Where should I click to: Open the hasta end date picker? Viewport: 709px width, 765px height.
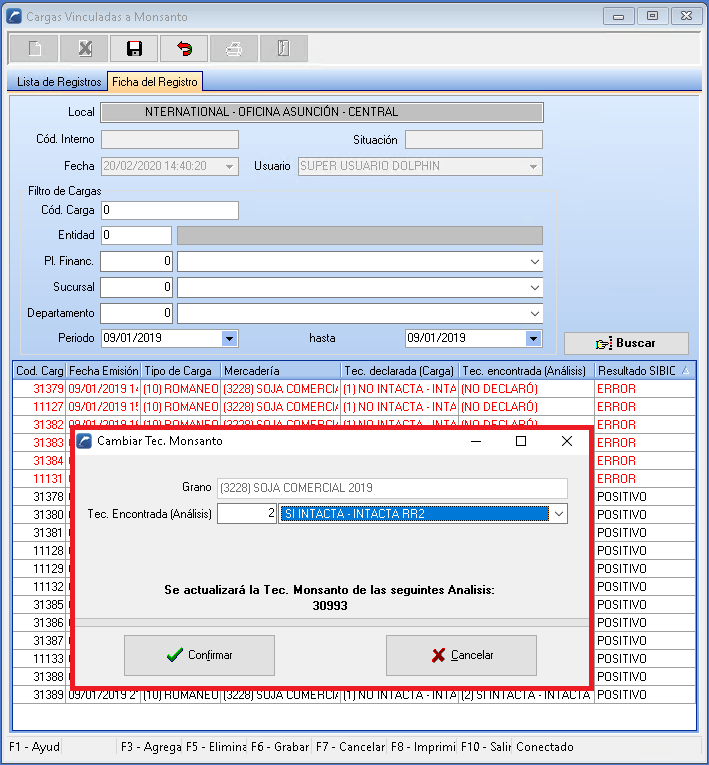533,338
